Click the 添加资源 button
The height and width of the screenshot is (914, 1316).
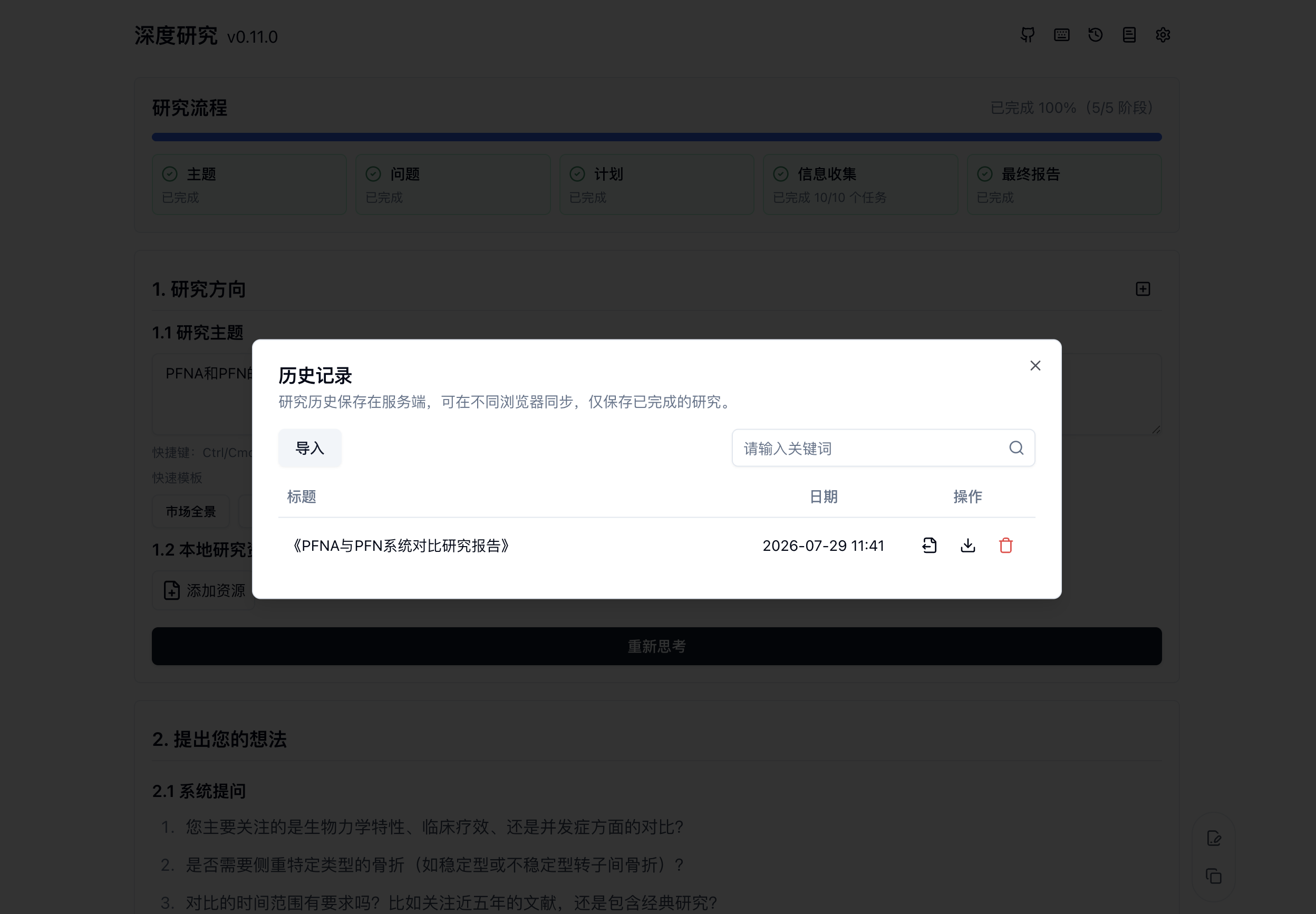[204, 590]
